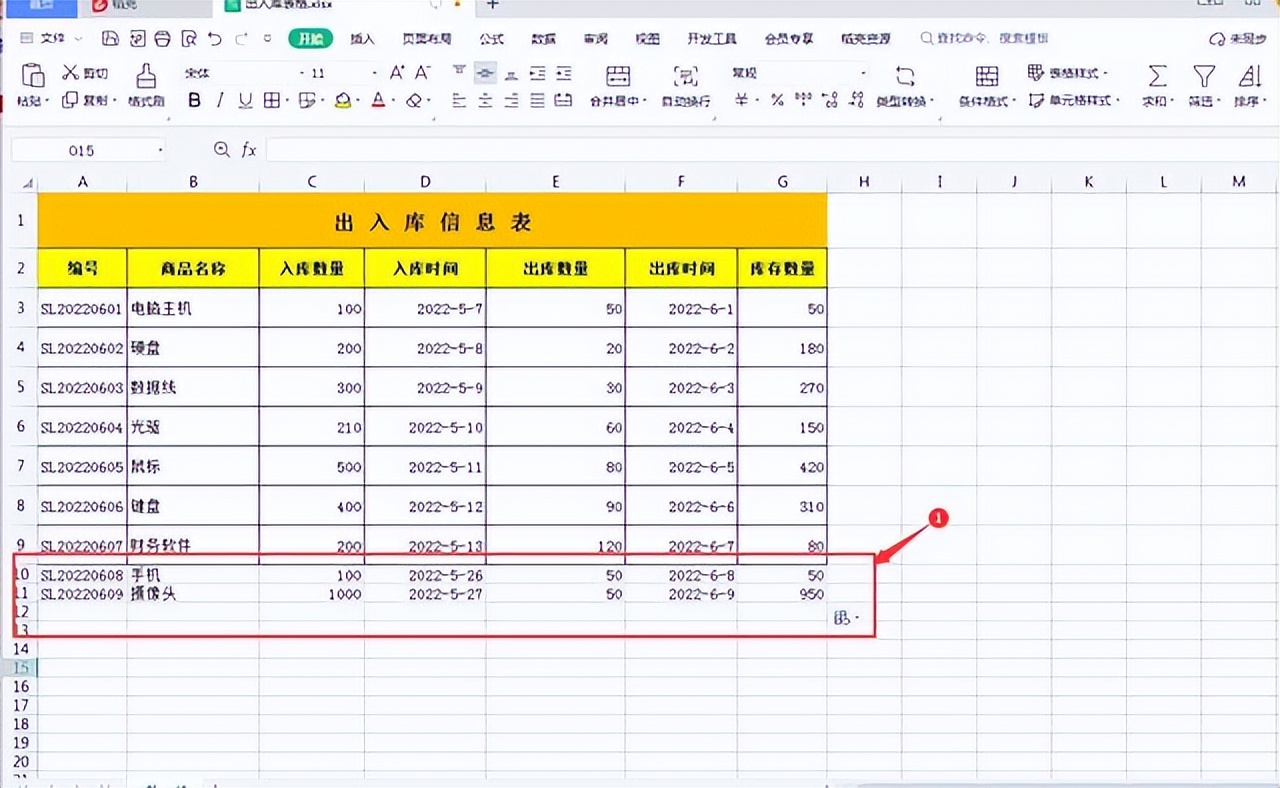The width and height of the screenshot is (1280, 788).
Task: Align cell content to top
Action: coord(459,72)
